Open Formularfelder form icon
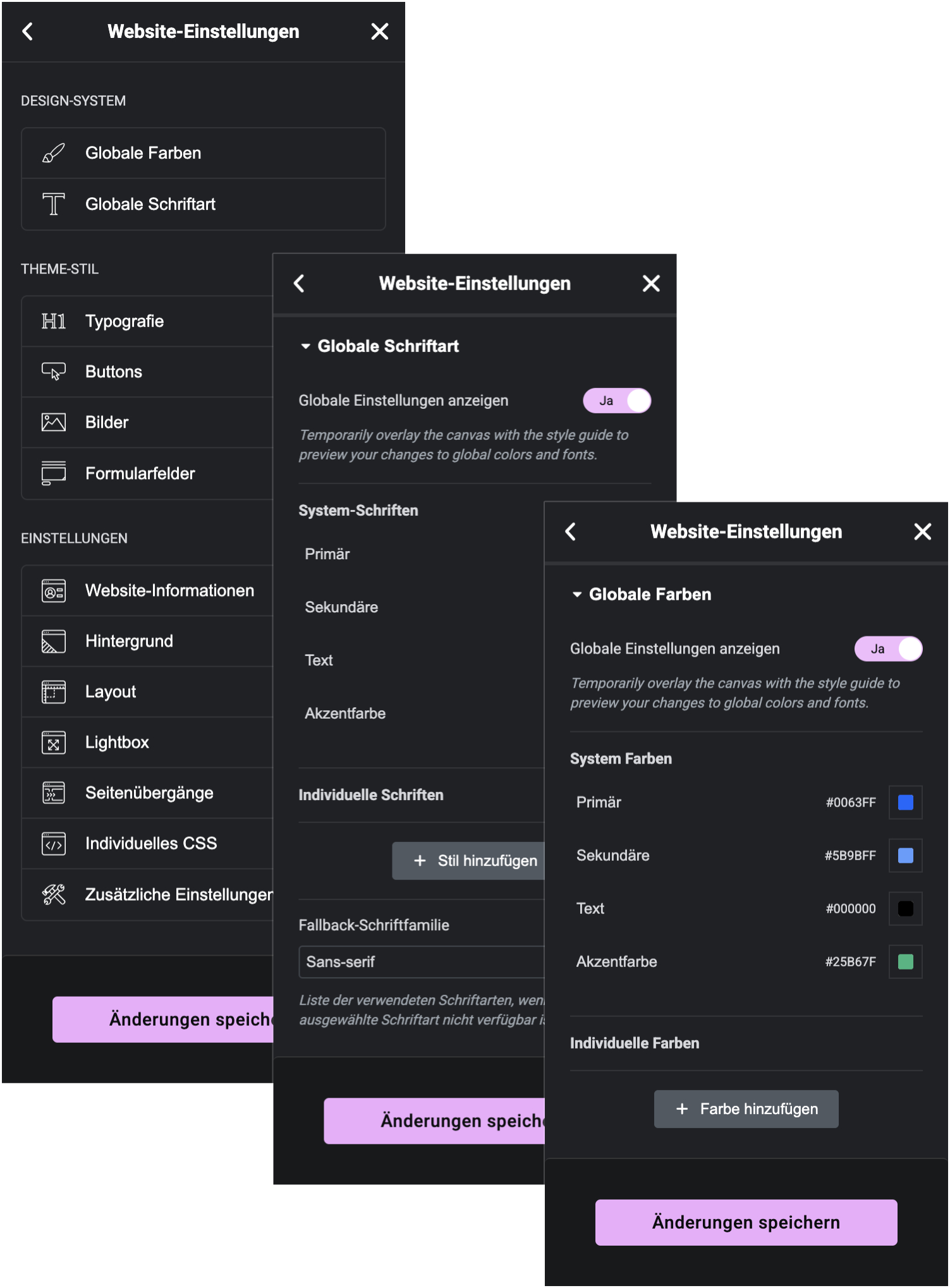950x1288 pixels. (x=53, y=473)
